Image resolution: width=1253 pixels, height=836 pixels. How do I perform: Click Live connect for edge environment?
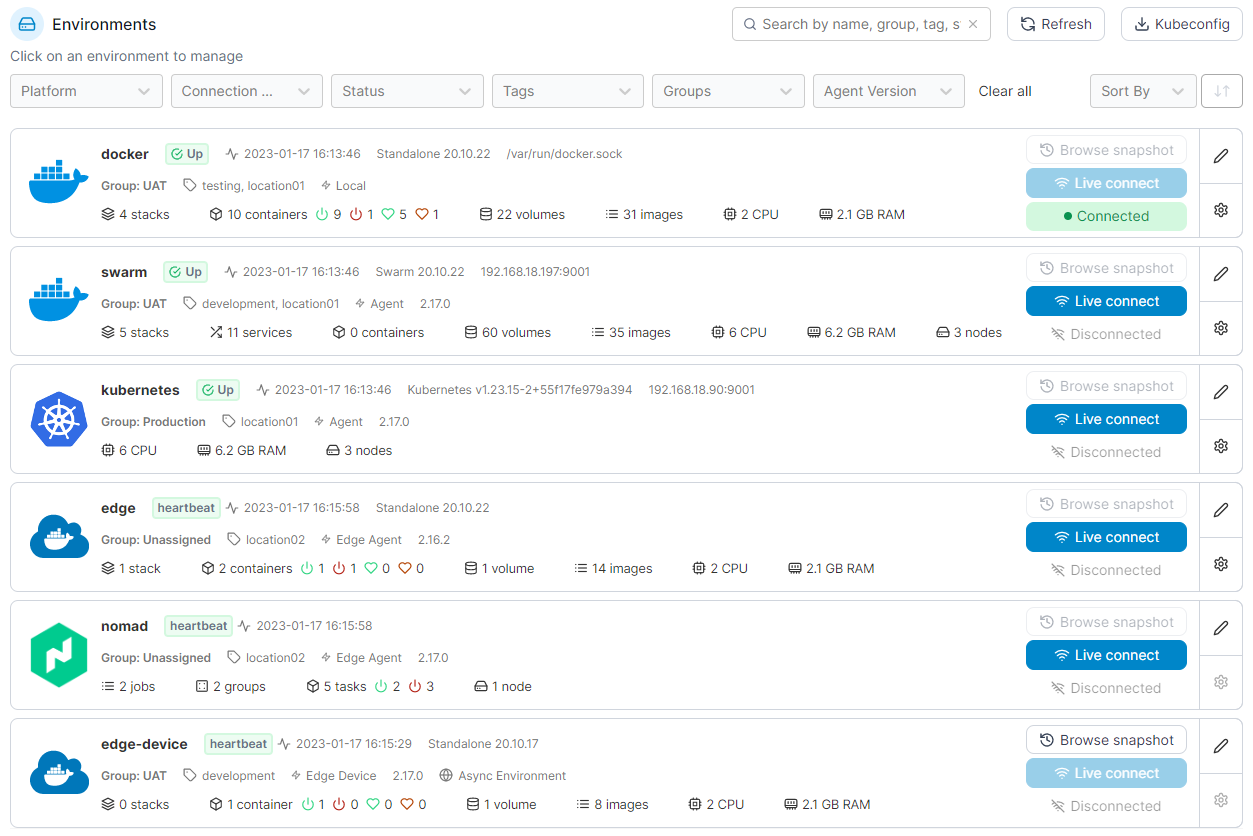[1106, 537]
